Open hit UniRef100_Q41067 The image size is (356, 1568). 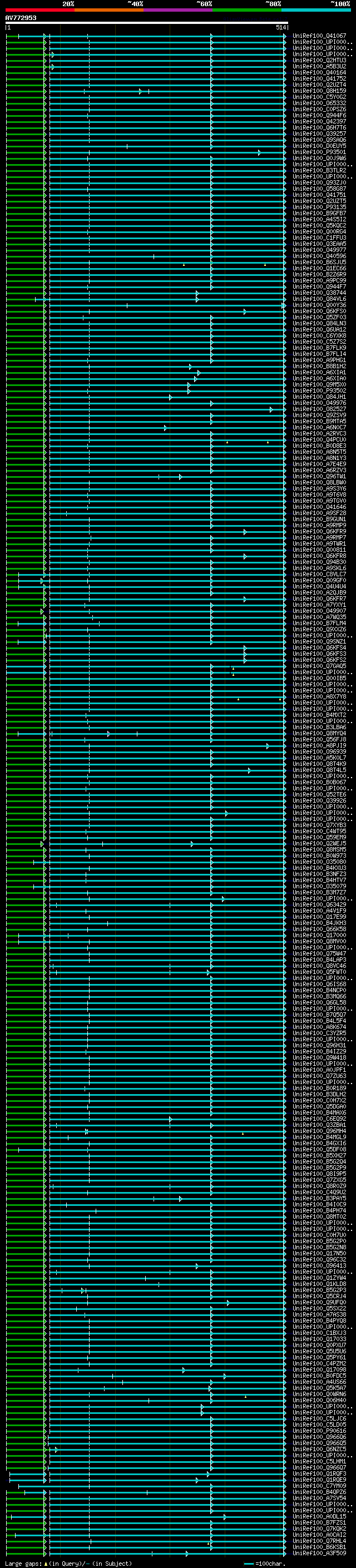point(319,36)
